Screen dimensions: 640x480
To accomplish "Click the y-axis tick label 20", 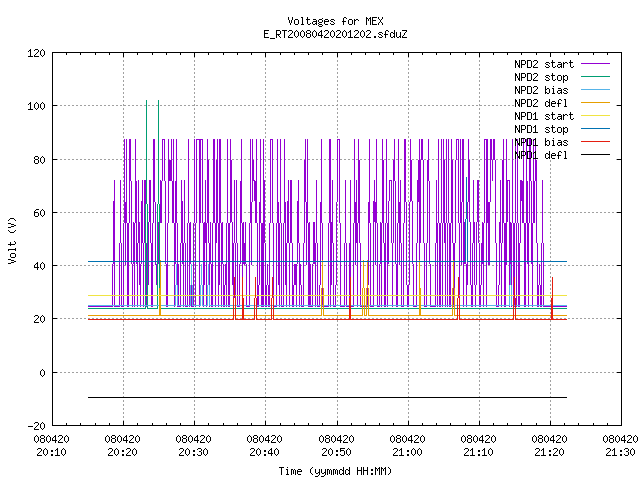I will (x=39, y=319).
